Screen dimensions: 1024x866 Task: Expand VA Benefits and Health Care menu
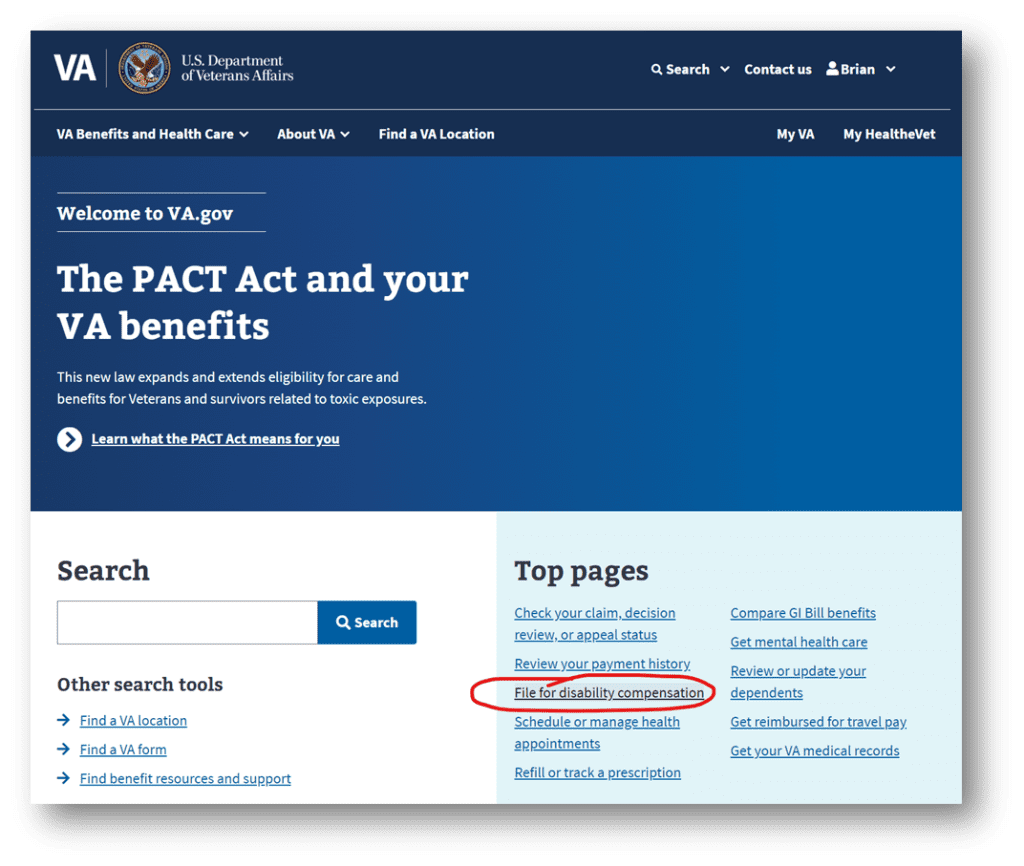(152, 134)
